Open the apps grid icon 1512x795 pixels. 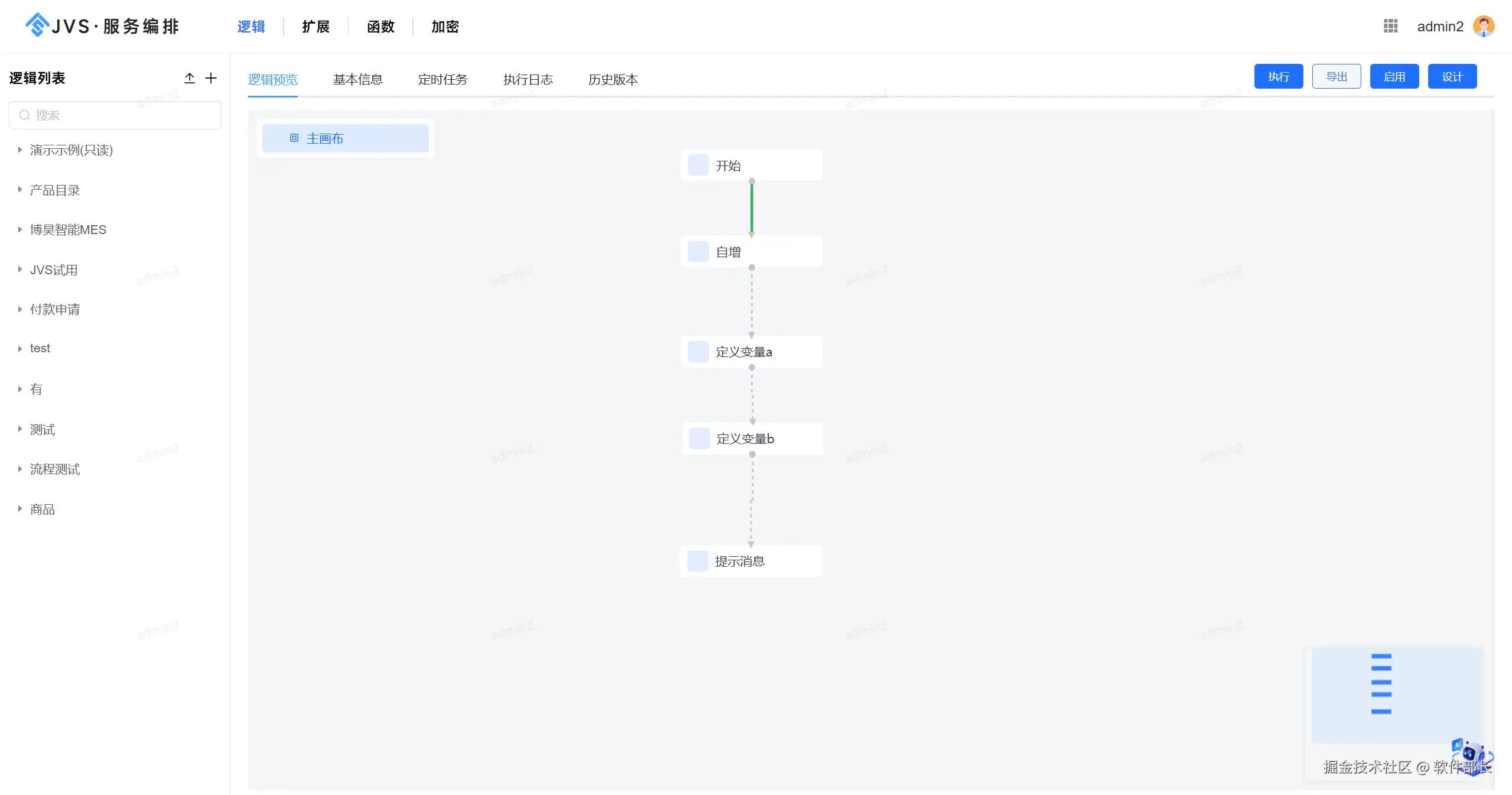tap(1390, 26)
